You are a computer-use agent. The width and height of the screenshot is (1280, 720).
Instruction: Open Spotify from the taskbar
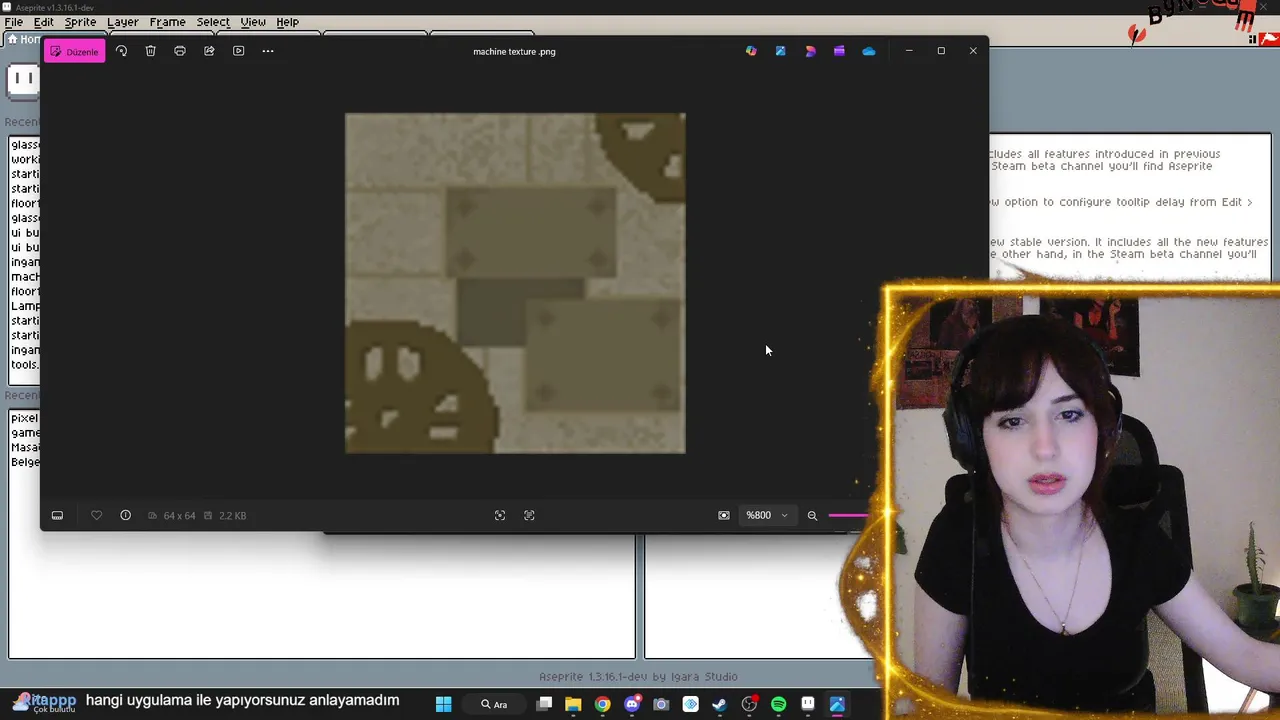pos(779,704)
